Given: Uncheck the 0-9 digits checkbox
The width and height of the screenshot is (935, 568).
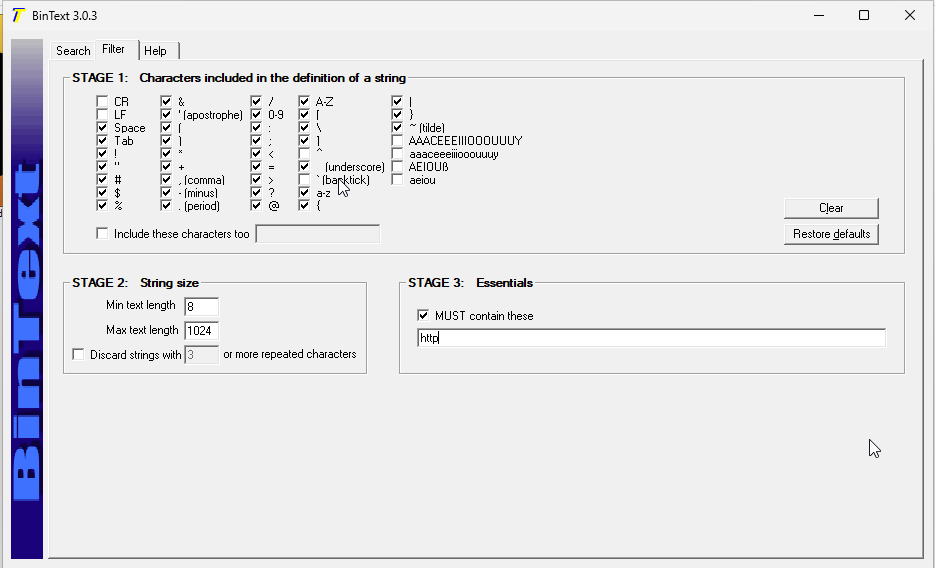Looking at the screenshot, I should point(256,114).
